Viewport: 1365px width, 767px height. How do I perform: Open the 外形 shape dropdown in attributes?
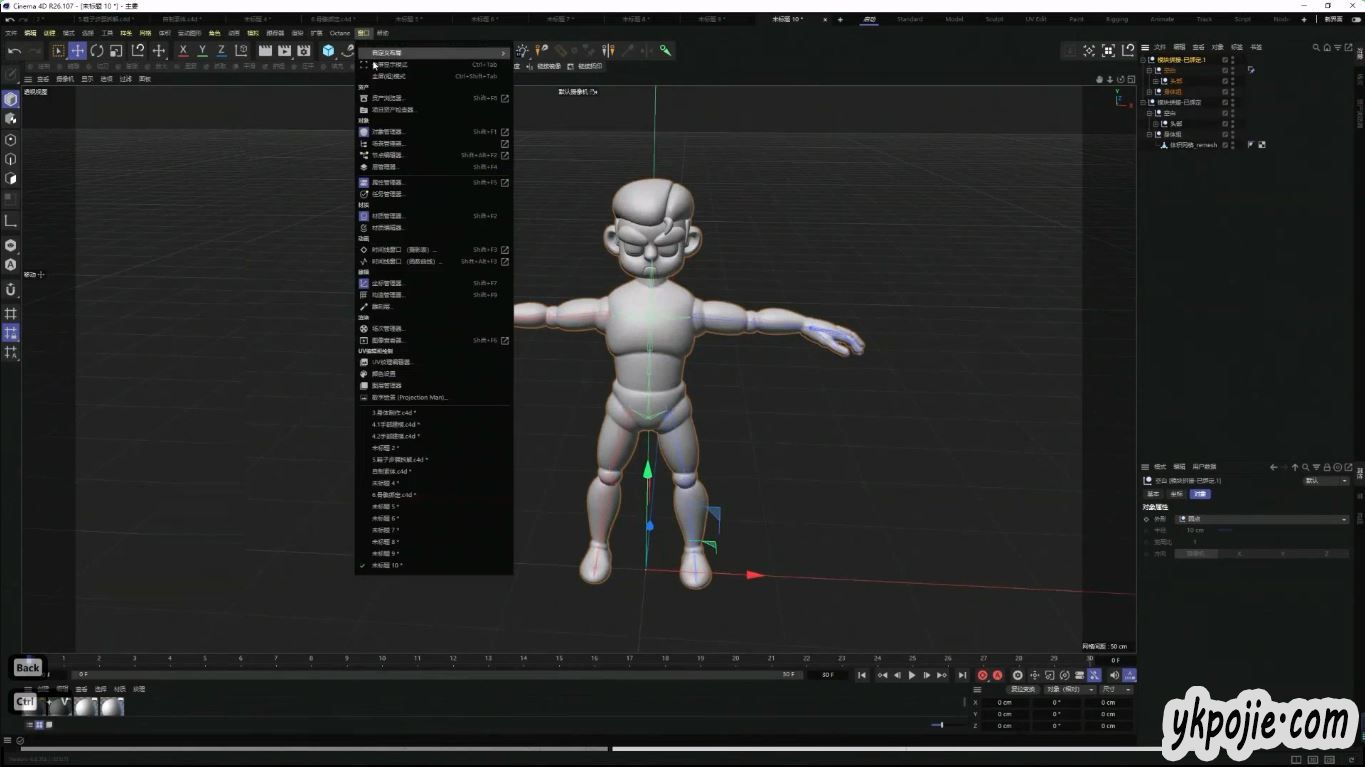coord(1262,519)
